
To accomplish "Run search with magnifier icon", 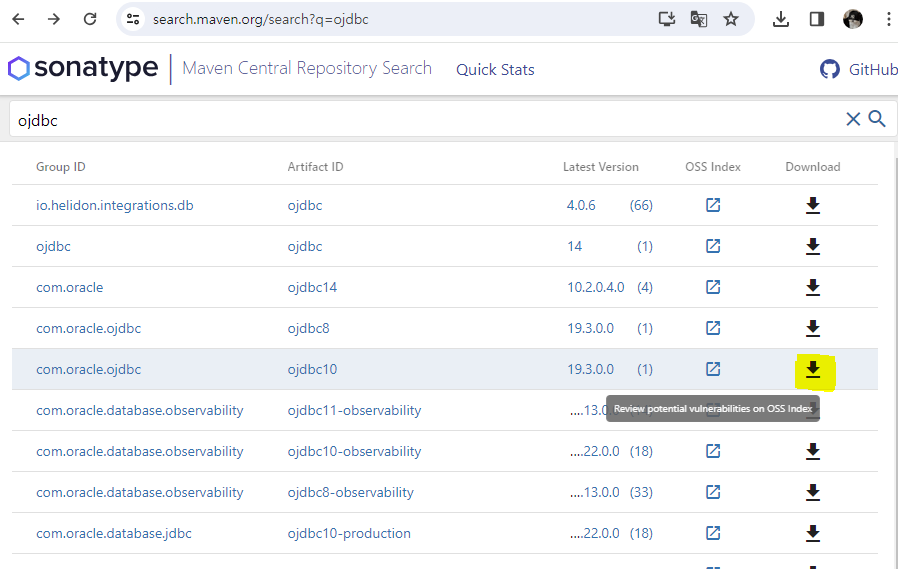I will tap(877, 119).
